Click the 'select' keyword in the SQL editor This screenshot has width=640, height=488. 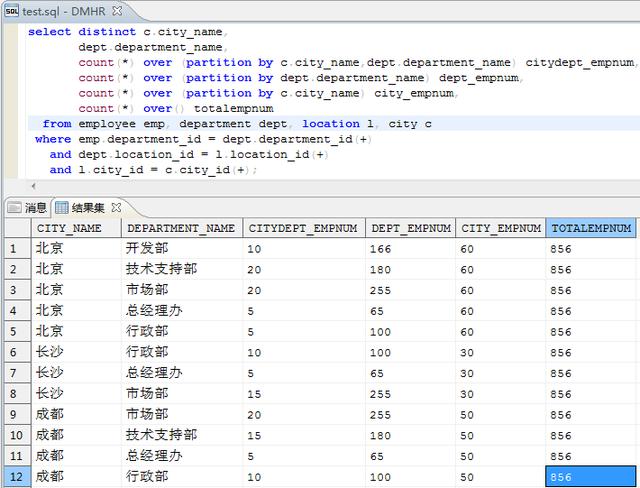(x=49, y=32)
